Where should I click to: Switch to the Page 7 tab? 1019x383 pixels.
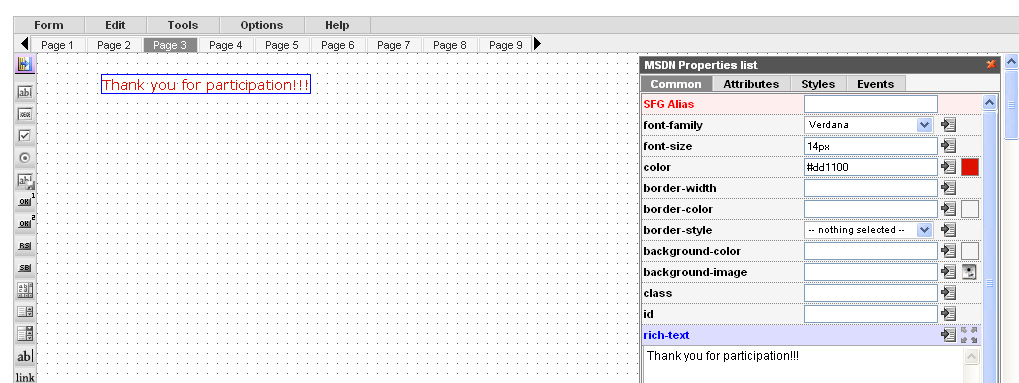click(x=393, y=45)
